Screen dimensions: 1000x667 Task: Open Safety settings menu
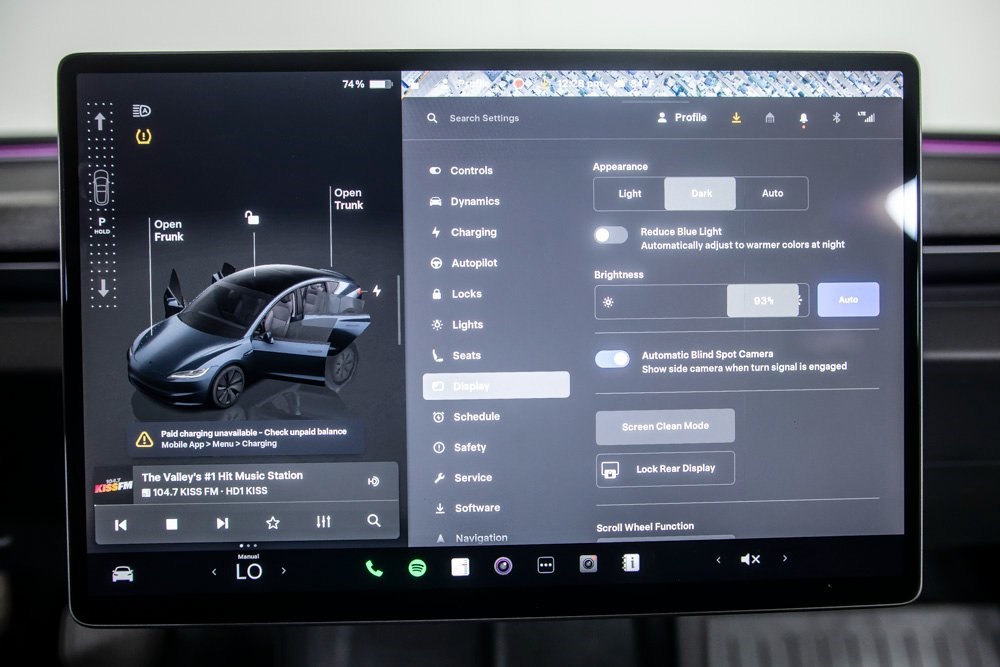[460, 447]
